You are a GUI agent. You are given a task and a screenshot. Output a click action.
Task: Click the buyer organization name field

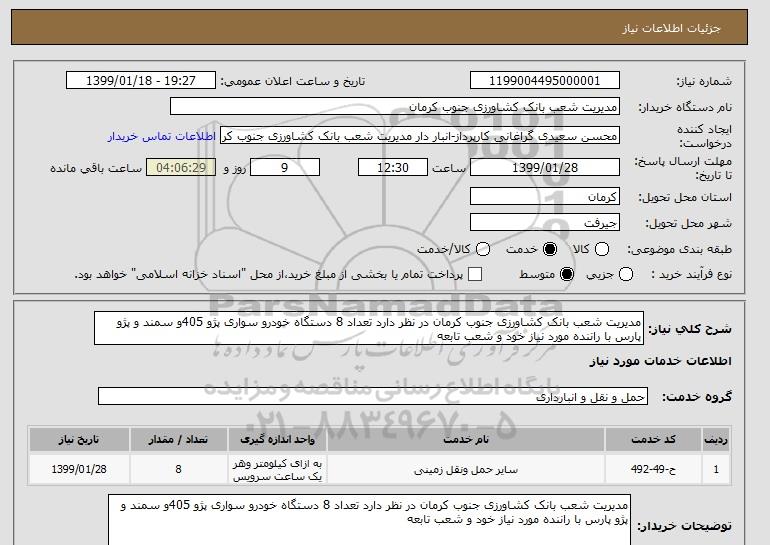[395, 107]
